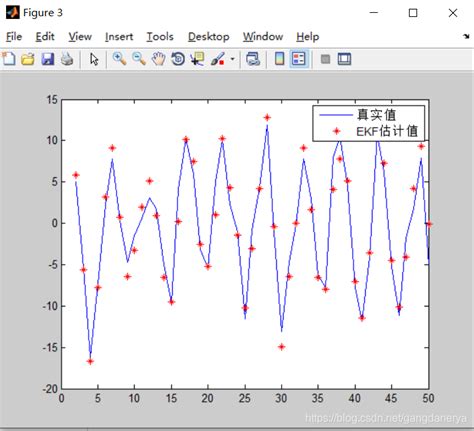Open the Brush color dropdown arrow
This screenshot has height=431, width=474.
pyautogui.click(x=232, y=59)
